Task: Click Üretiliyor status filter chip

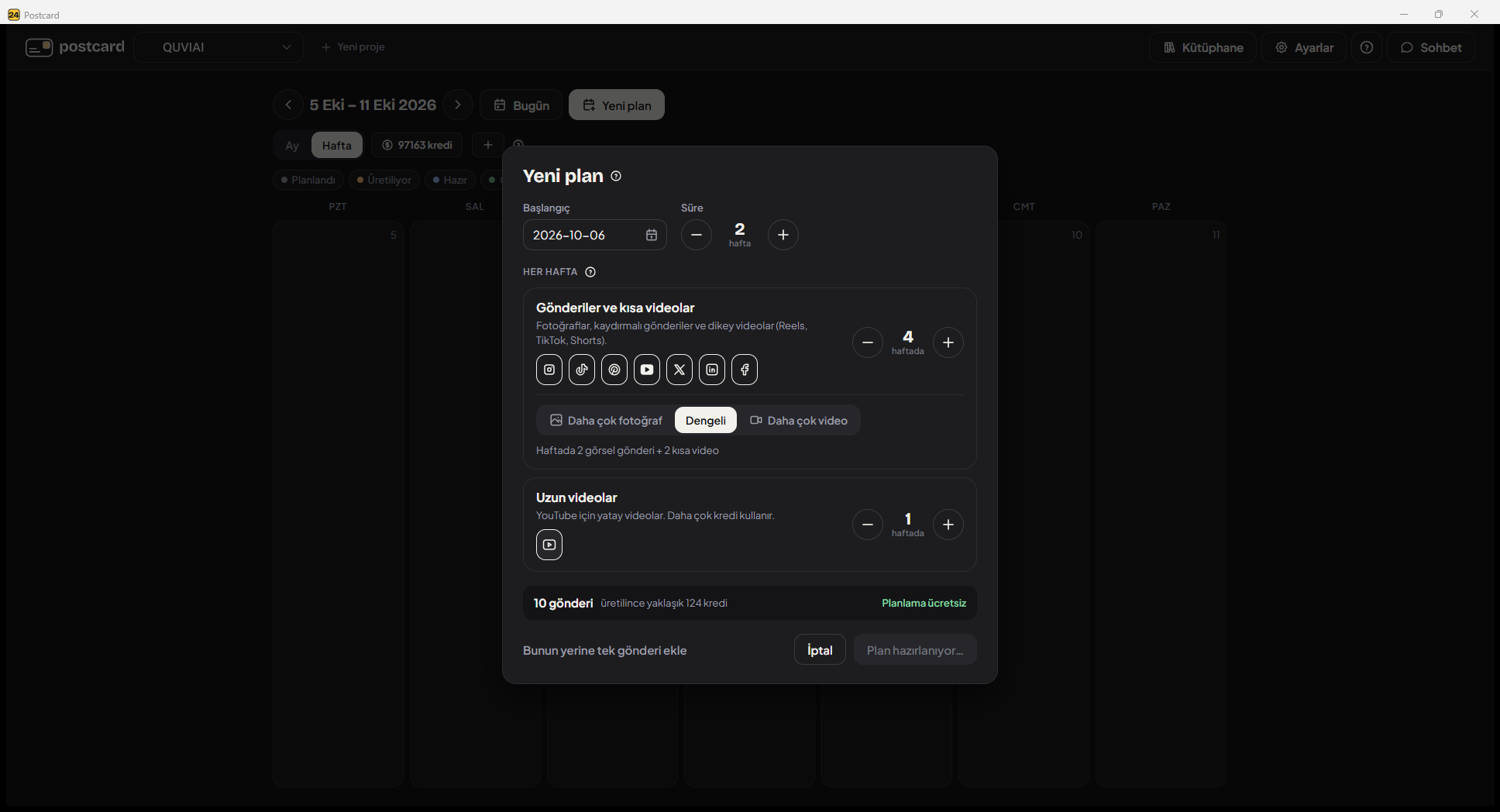Action: pos(384,180)
